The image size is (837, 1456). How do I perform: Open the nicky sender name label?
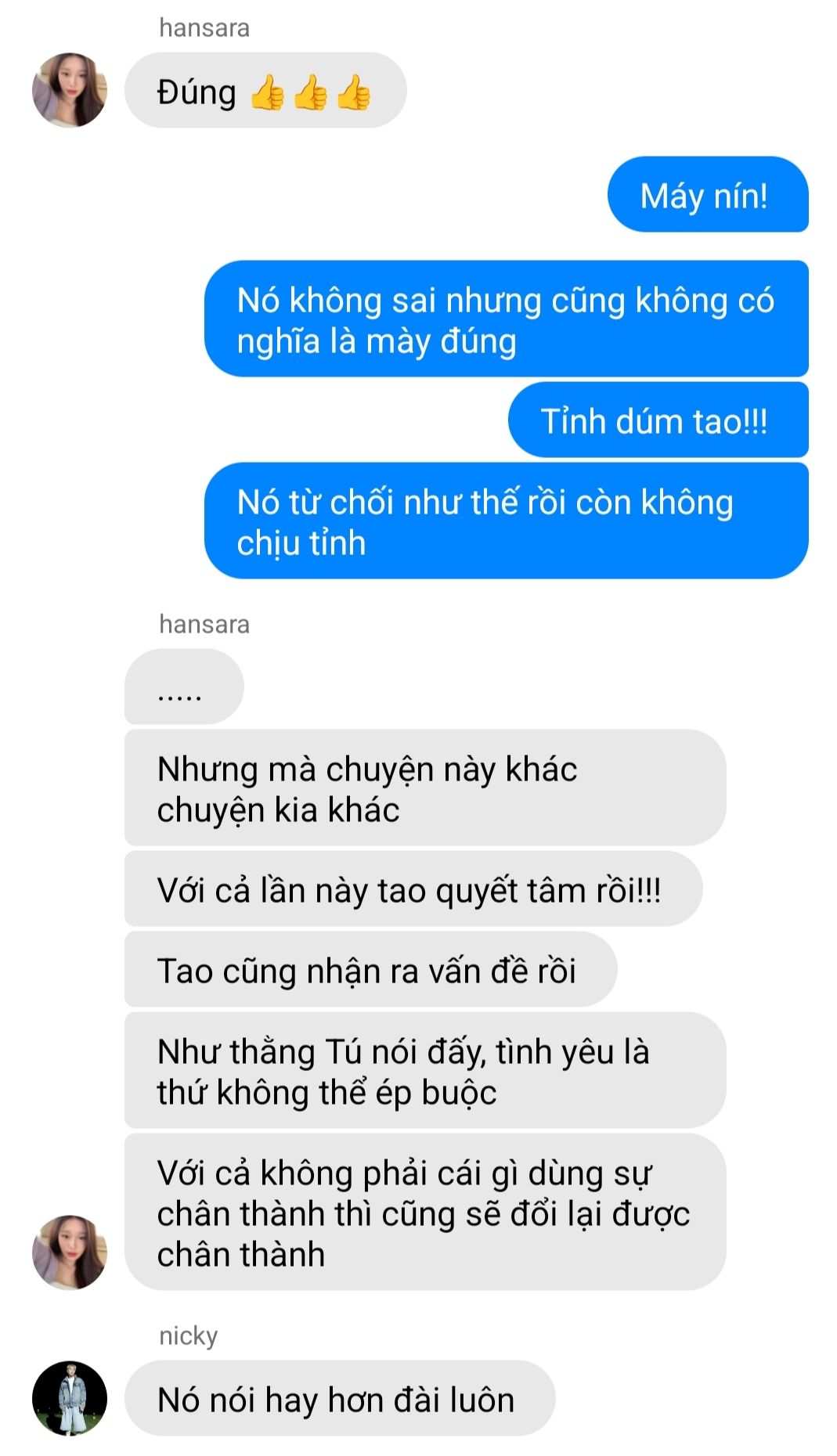[188, 1335]
